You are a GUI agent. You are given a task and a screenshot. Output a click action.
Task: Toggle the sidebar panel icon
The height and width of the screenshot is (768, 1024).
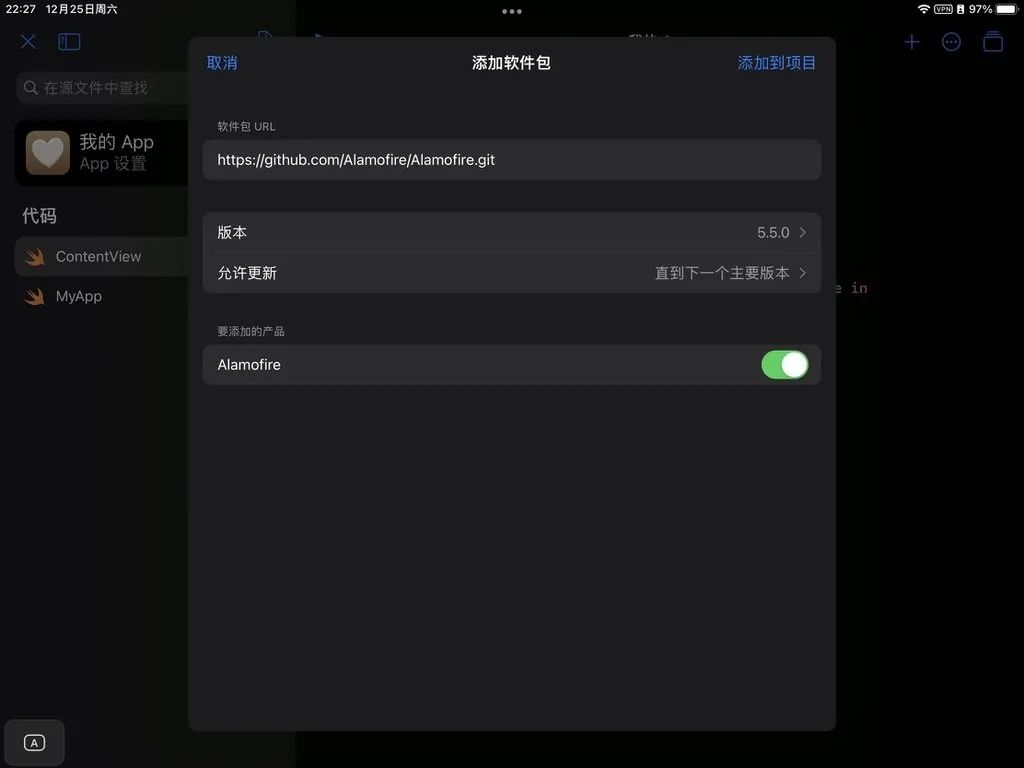[x=69, y=42]
